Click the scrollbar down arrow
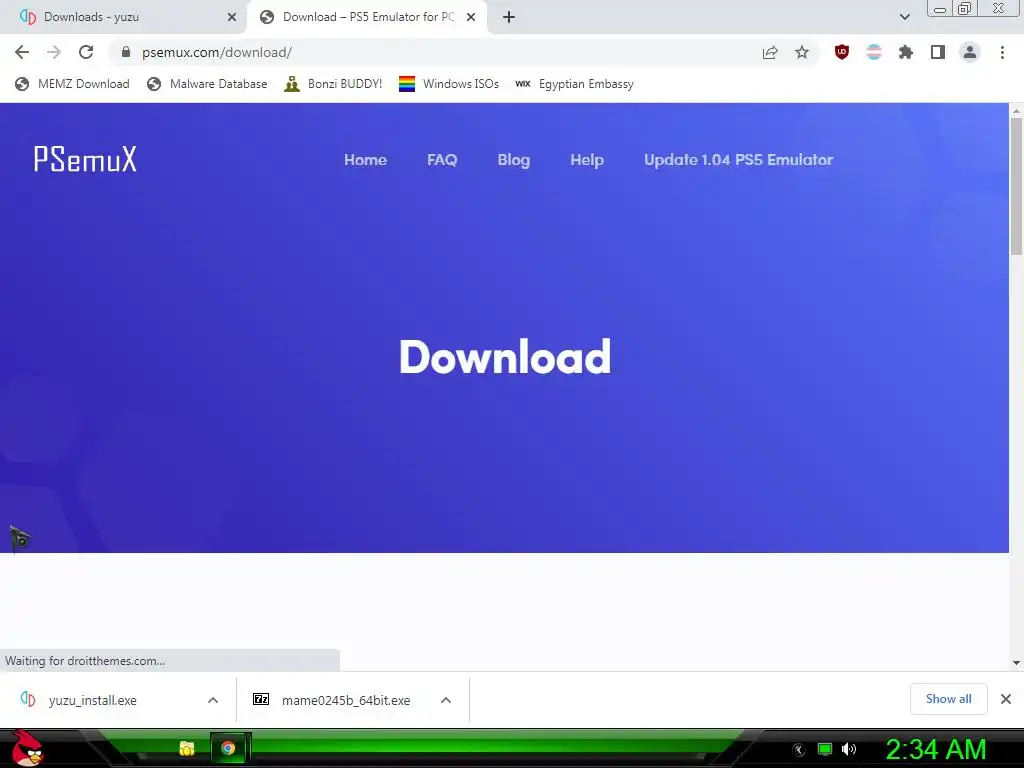This screenshot has width=1024, height=768. (x=1016, y=663)
